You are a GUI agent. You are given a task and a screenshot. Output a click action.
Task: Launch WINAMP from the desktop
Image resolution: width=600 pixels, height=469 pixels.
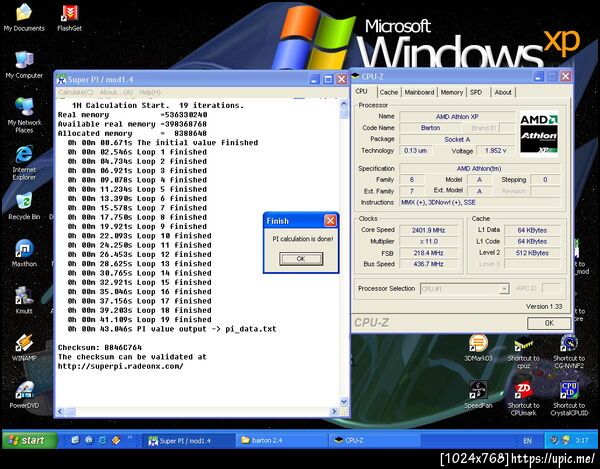(24, 347)
